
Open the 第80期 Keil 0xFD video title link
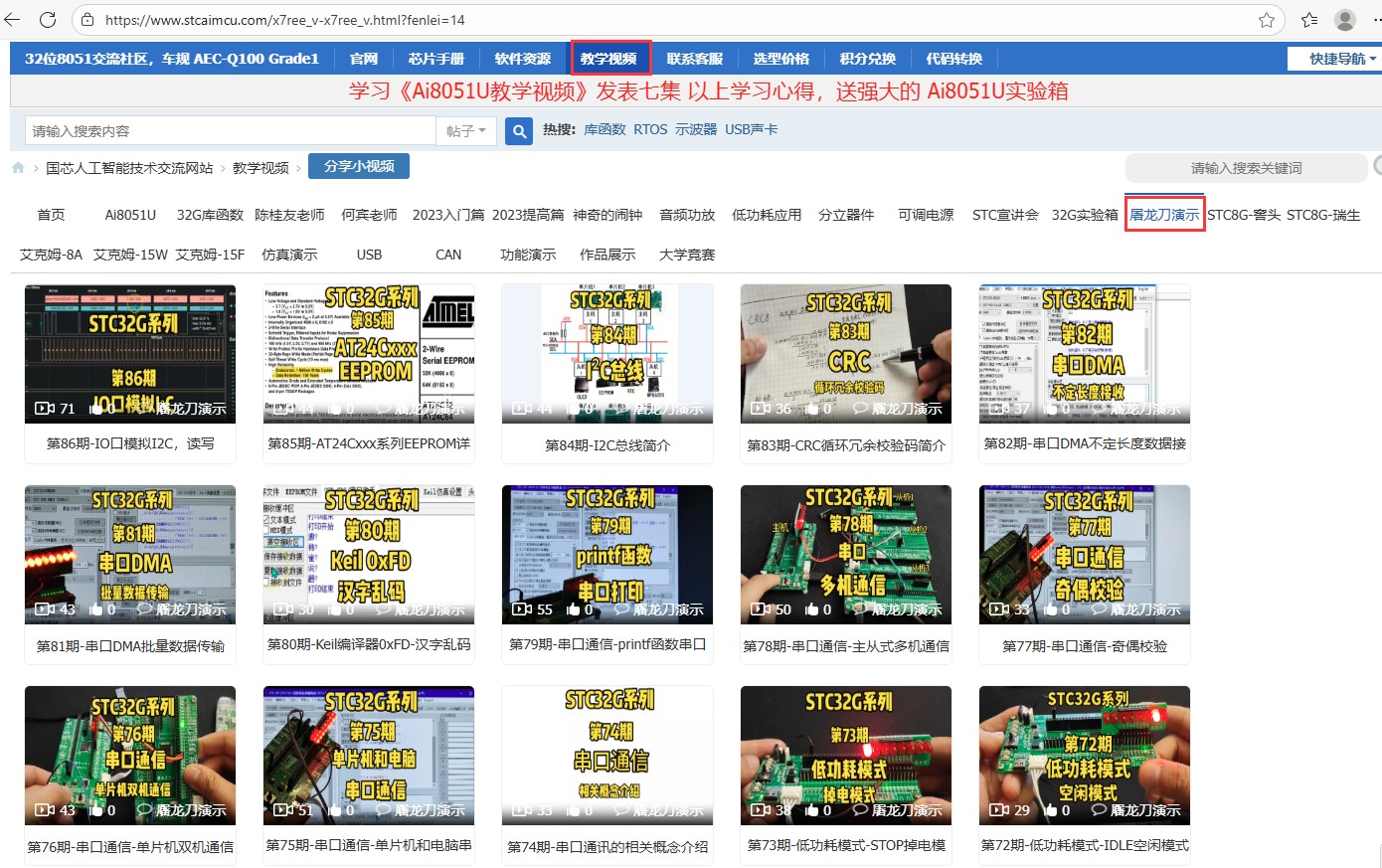click(x=369, y=644)
